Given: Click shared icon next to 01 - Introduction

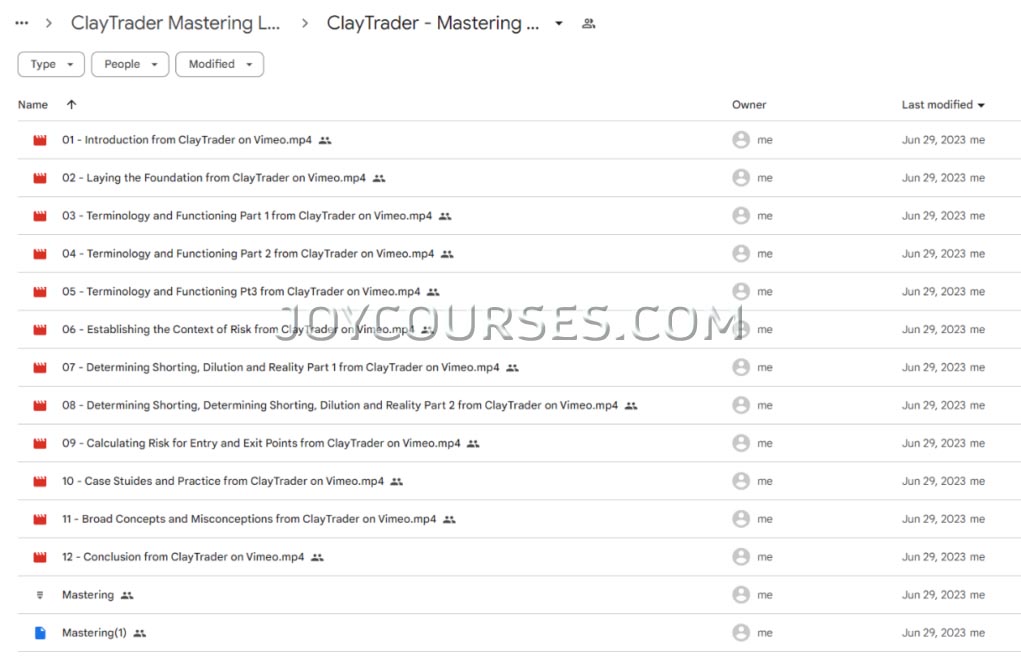Looking at the screenshot, I should pyautogui.click(x=325, y=141).
